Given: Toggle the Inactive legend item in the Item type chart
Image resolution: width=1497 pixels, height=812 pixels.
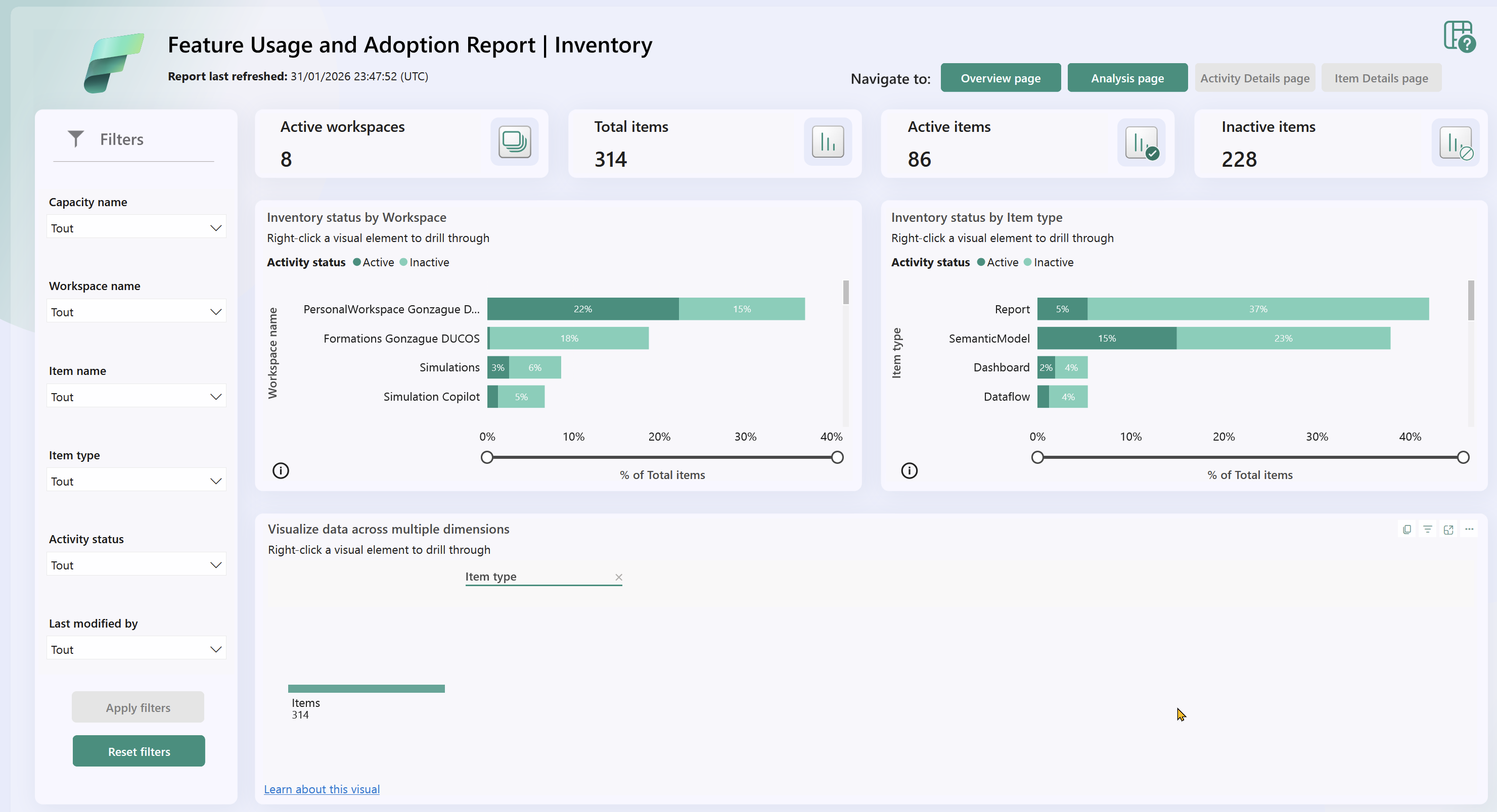Looking at the screenshot, I should (x=1049, y=263).
